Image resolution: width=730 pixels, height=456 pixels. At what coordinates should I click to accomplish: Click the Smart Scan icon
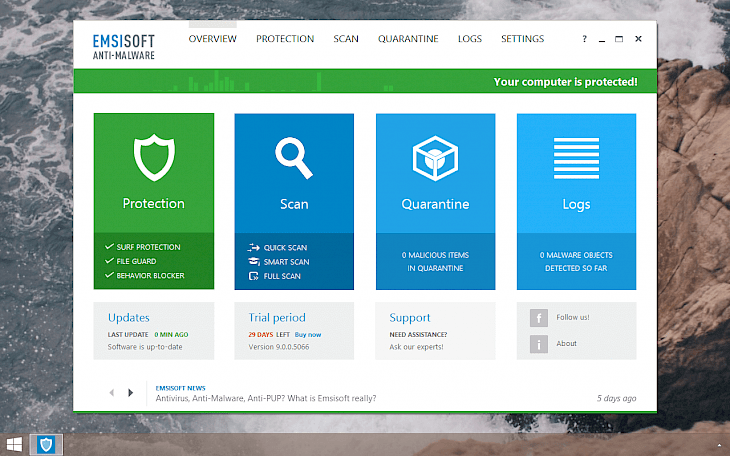(254, 262)
